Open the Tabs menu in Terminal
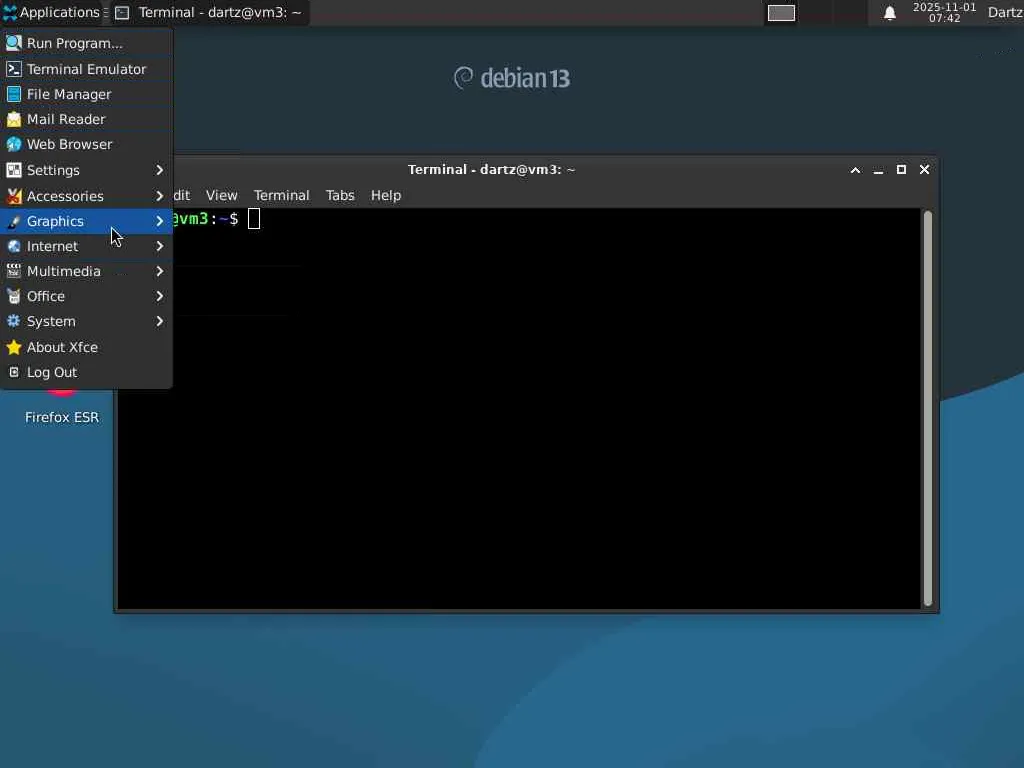 point(340,195)
